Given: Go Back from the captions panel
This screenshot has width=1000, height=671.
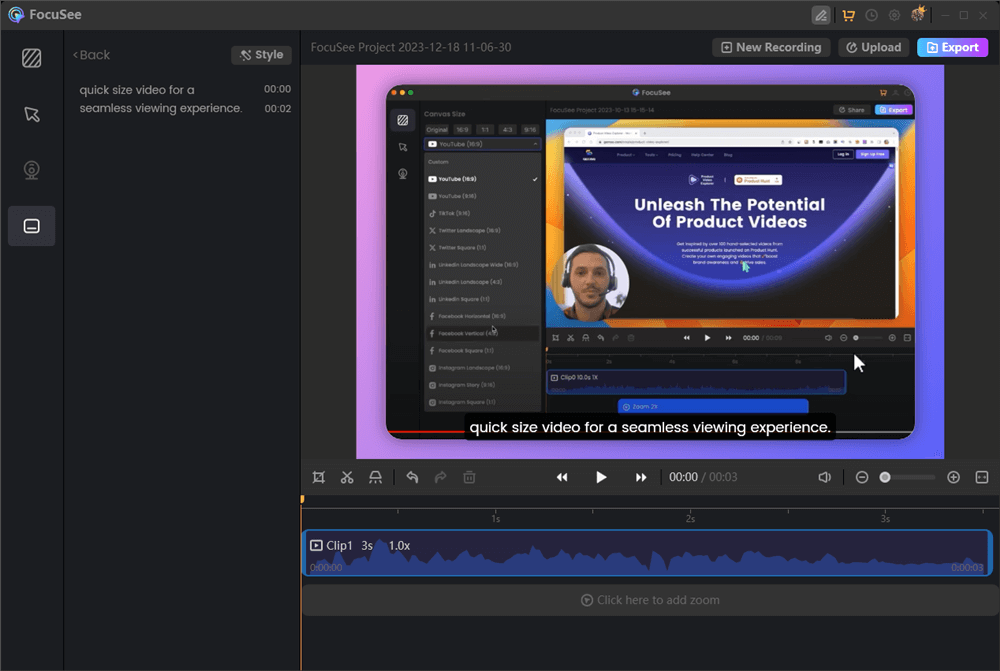Looking at the screenshot, I should coord(91,55).
